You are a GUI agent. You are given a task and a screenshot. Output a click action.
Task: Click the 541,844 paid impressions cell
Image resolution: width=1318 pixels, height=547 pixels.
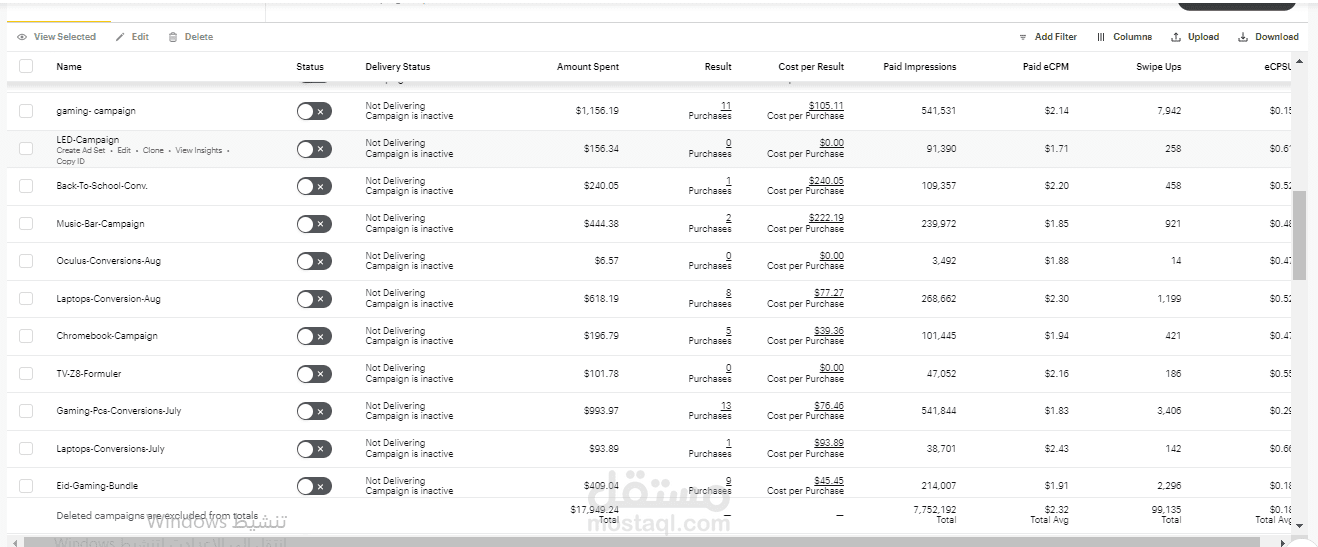(x=939, y=411)
